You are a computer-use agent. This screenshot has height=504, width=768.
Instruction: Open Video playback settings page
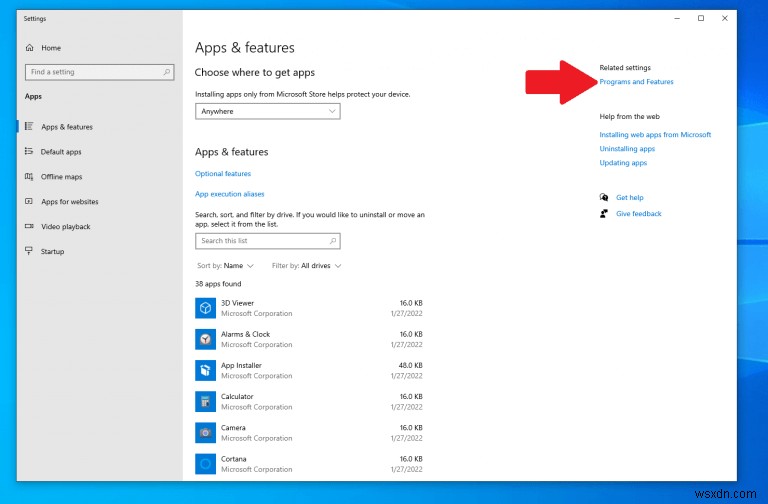(x=66, y=227)
